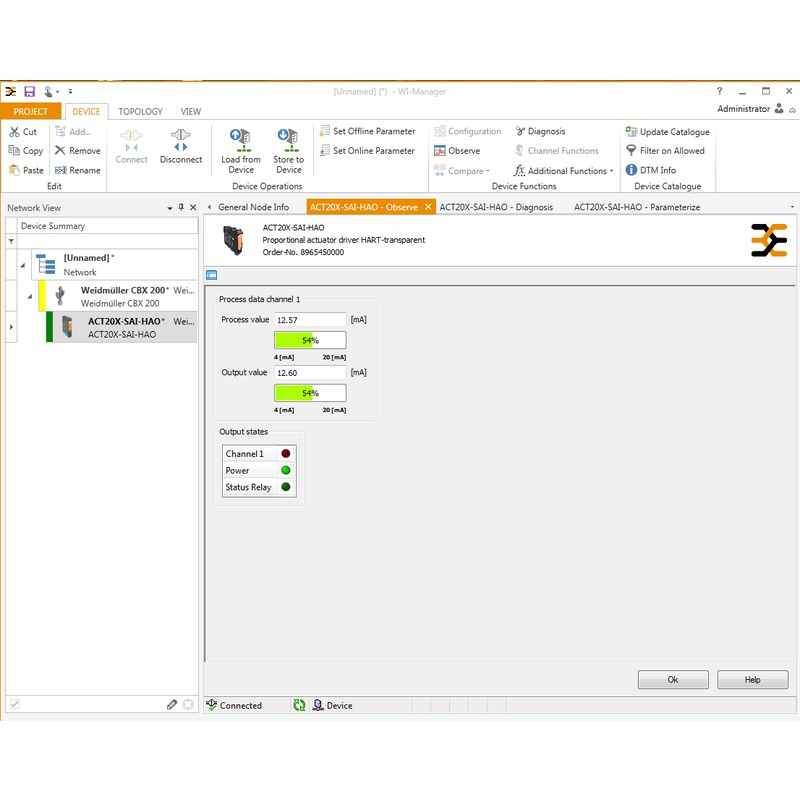800x800 pixels.
Task: Click the Status Relay state indicator
Action: [286, 487]
